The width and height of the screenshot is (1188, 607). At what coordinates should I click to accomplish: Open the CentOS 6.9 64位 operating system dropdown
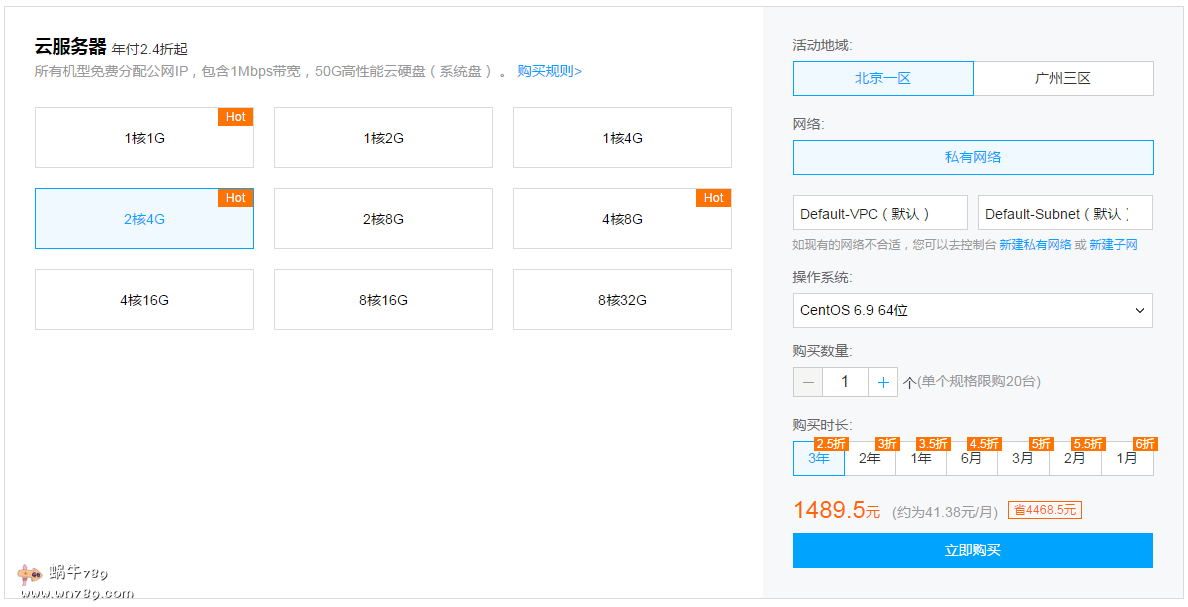[972, 311]
